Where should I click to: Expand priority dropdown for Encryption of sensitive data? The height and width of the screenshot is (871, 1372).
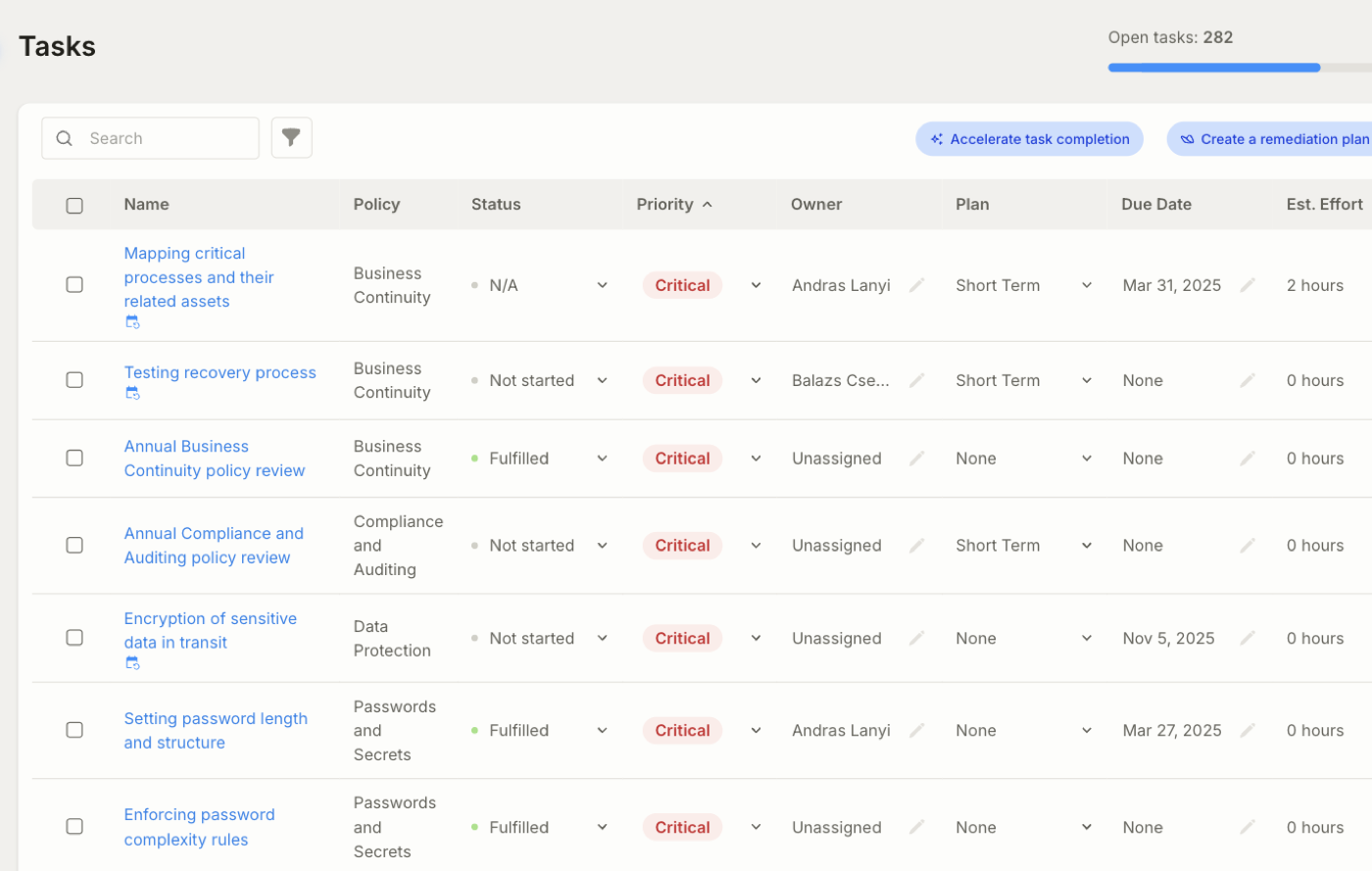756,638
